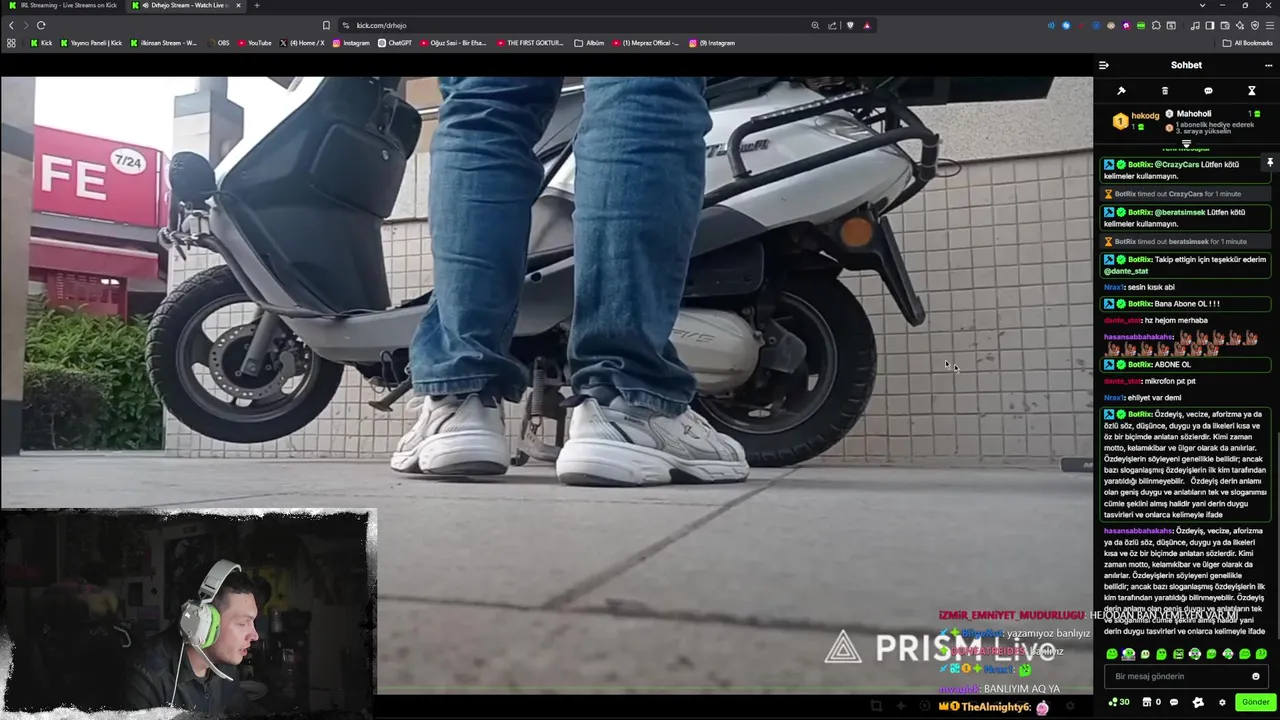1280x720 pixels.
Task: Click the green Gönder send button
Action: [1255, 702]
